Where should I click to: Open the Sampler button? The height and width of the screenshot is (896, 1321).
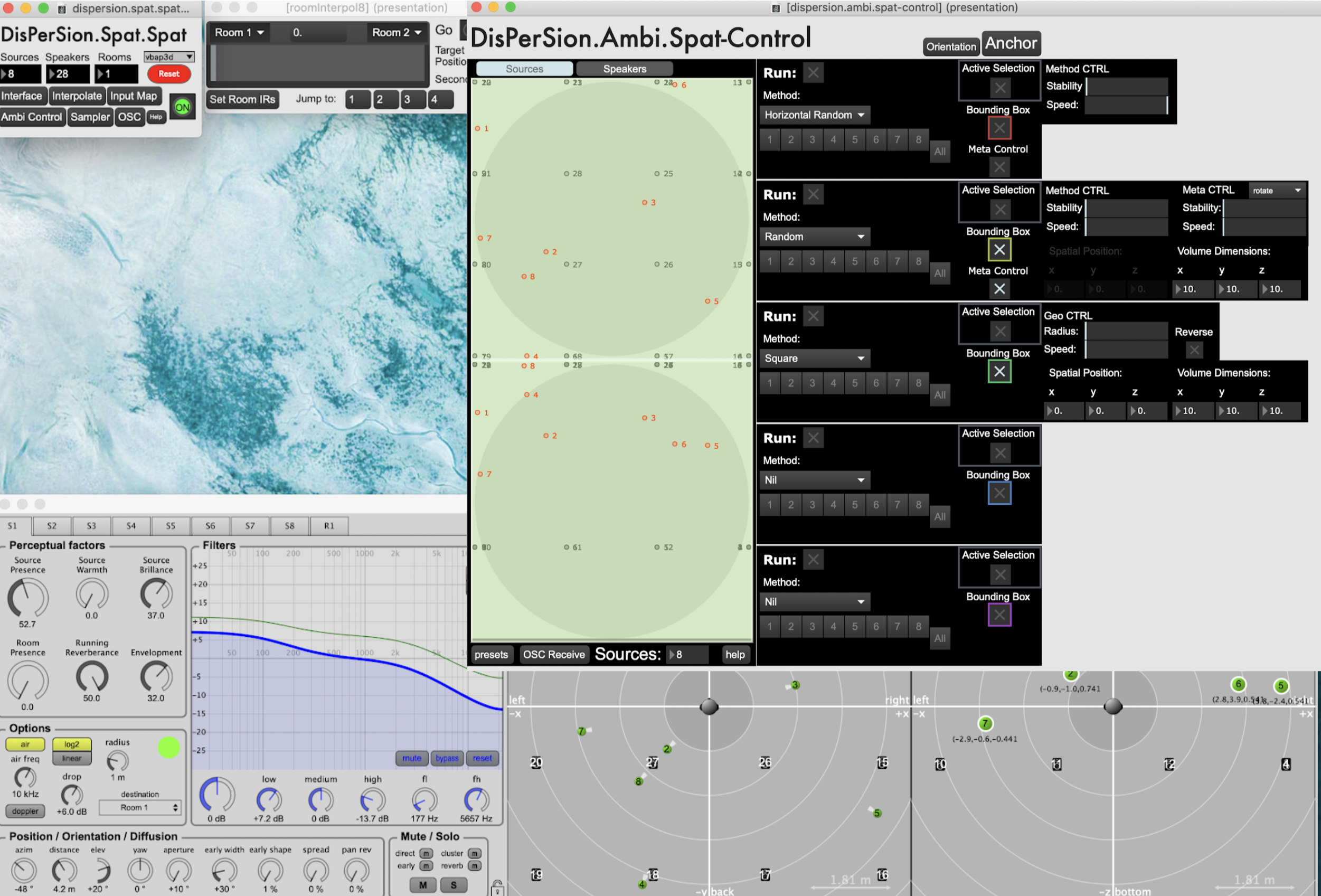pyautogui.click(x=90, y=117)
